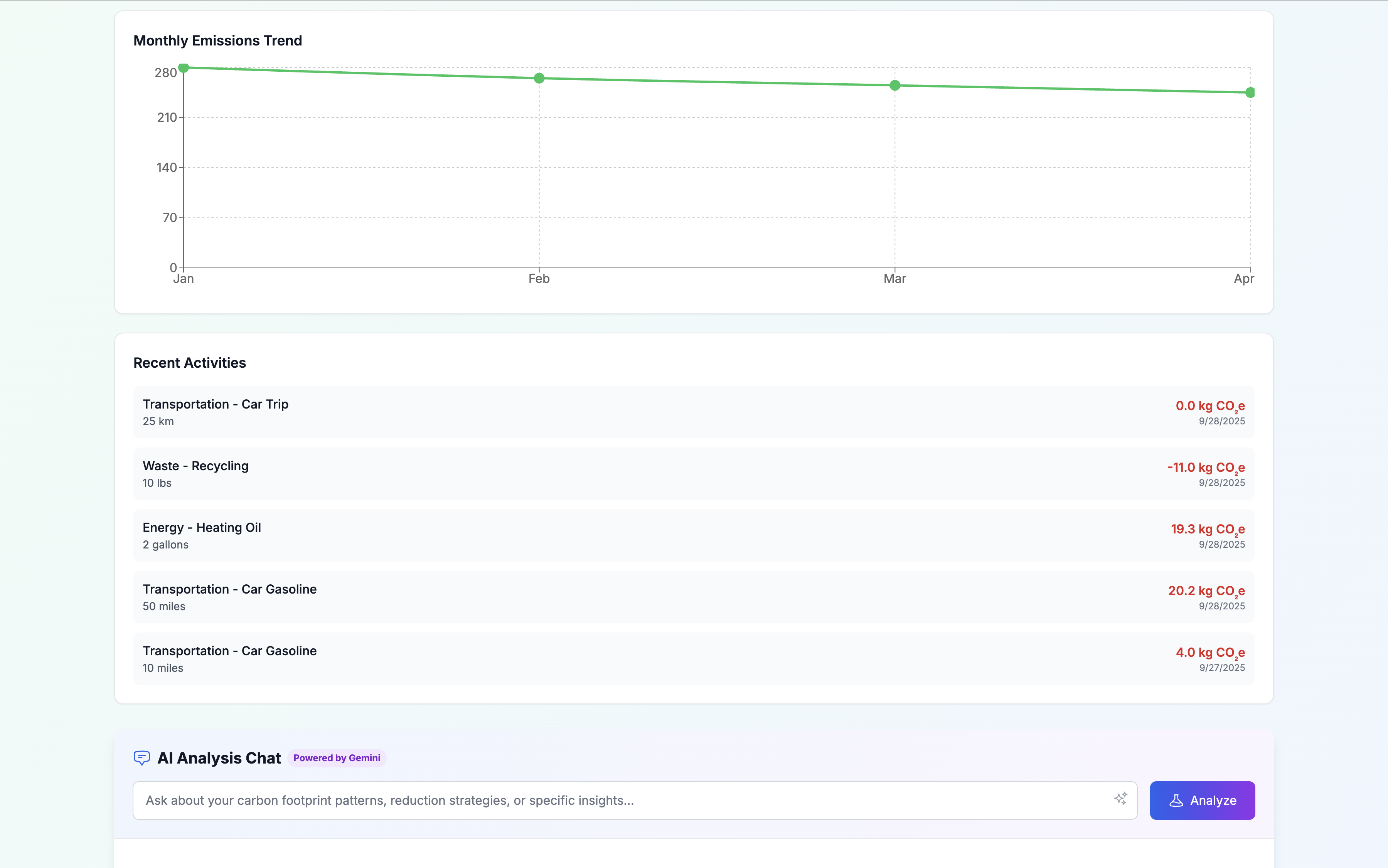Click the AI Analysis Chat speech bubble icon
Viewport: 1388px width, 868px height.
pos(141,758)
